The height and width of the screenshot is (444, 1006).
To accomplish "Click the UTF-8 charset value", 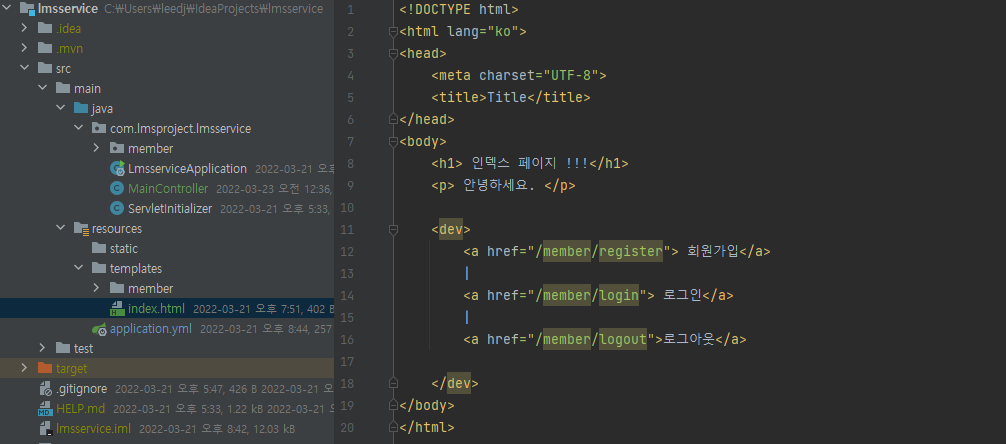I will click(571, 75).
